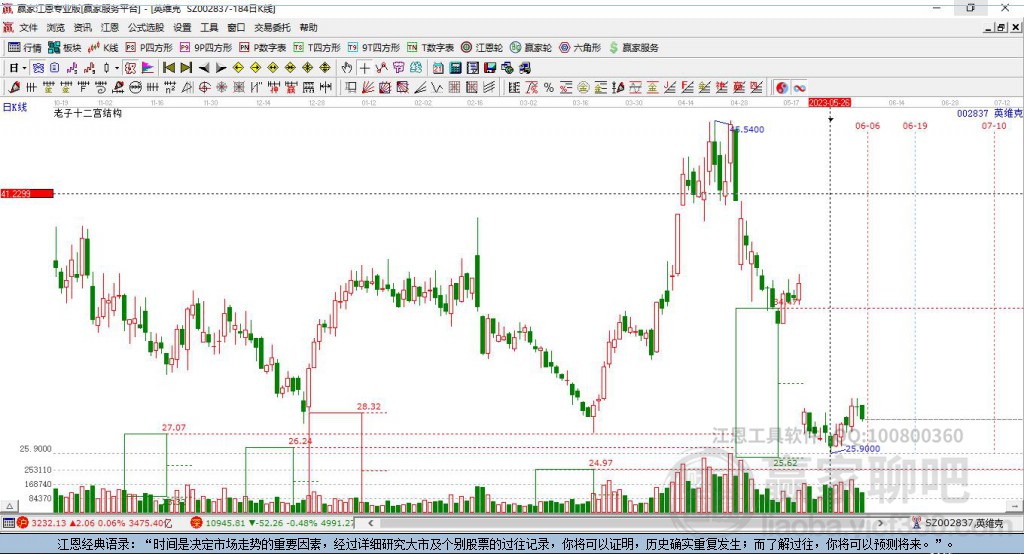Viewport: 1024px width, 554px height.
Task: Open the P四方形 square tool
Action: 149,48
